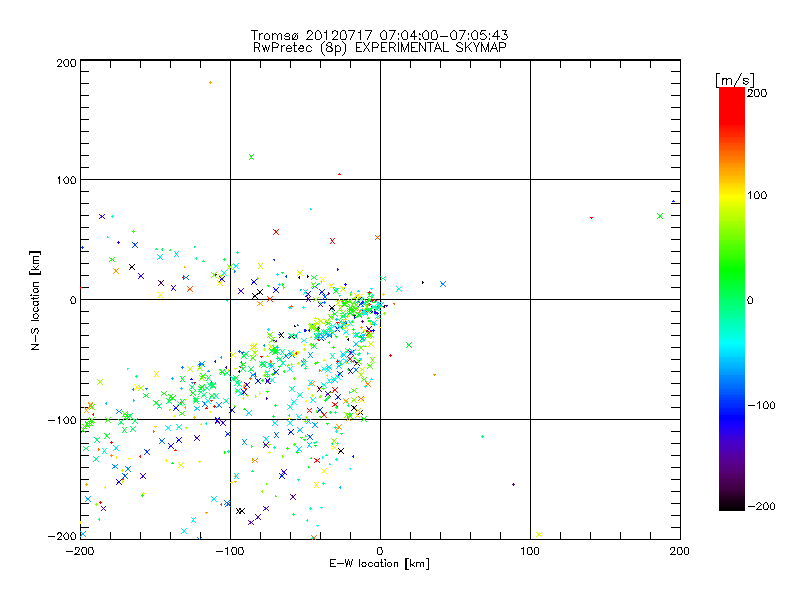
Task: Click the black bottom of the colorbar
Action: tap(732, 504)
